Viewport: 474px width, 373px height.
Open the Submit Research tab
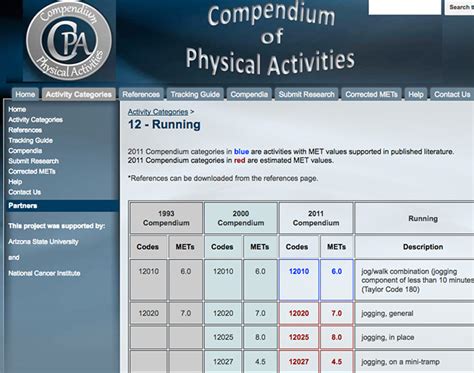(306, 94)
